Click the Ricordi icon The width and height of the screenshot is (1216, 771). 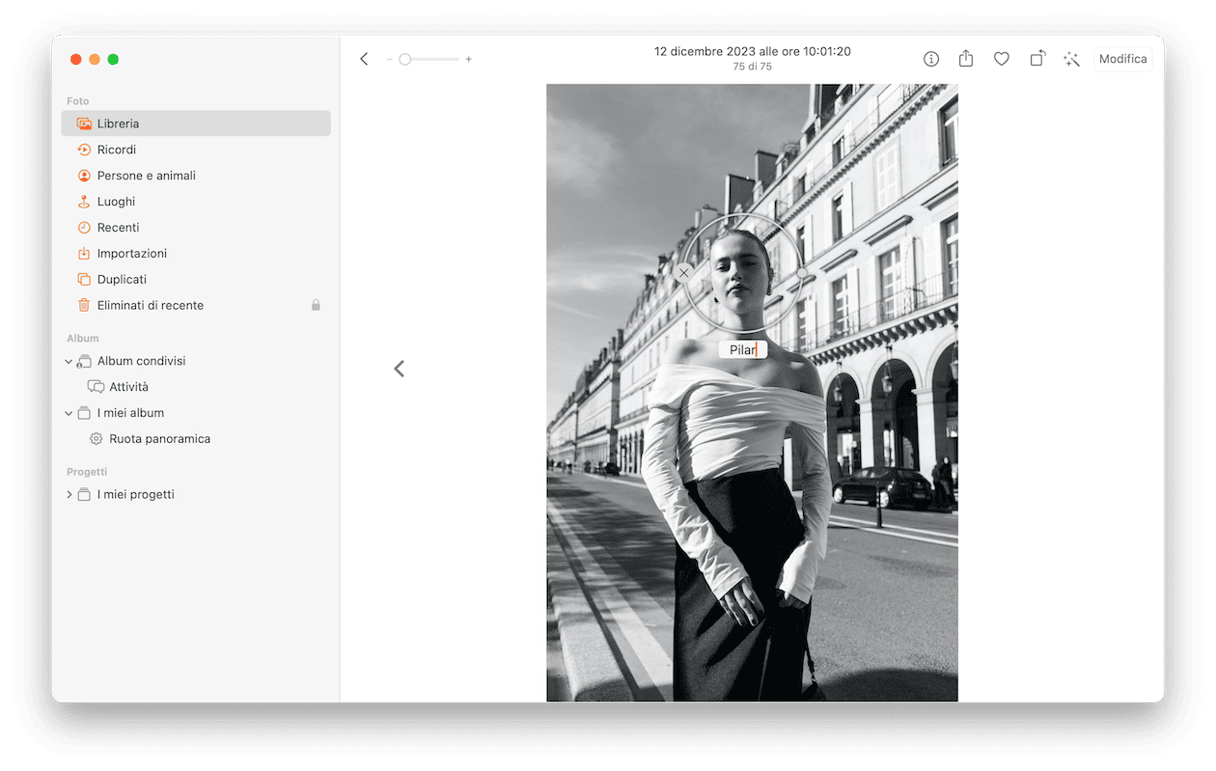coord(84,149)
